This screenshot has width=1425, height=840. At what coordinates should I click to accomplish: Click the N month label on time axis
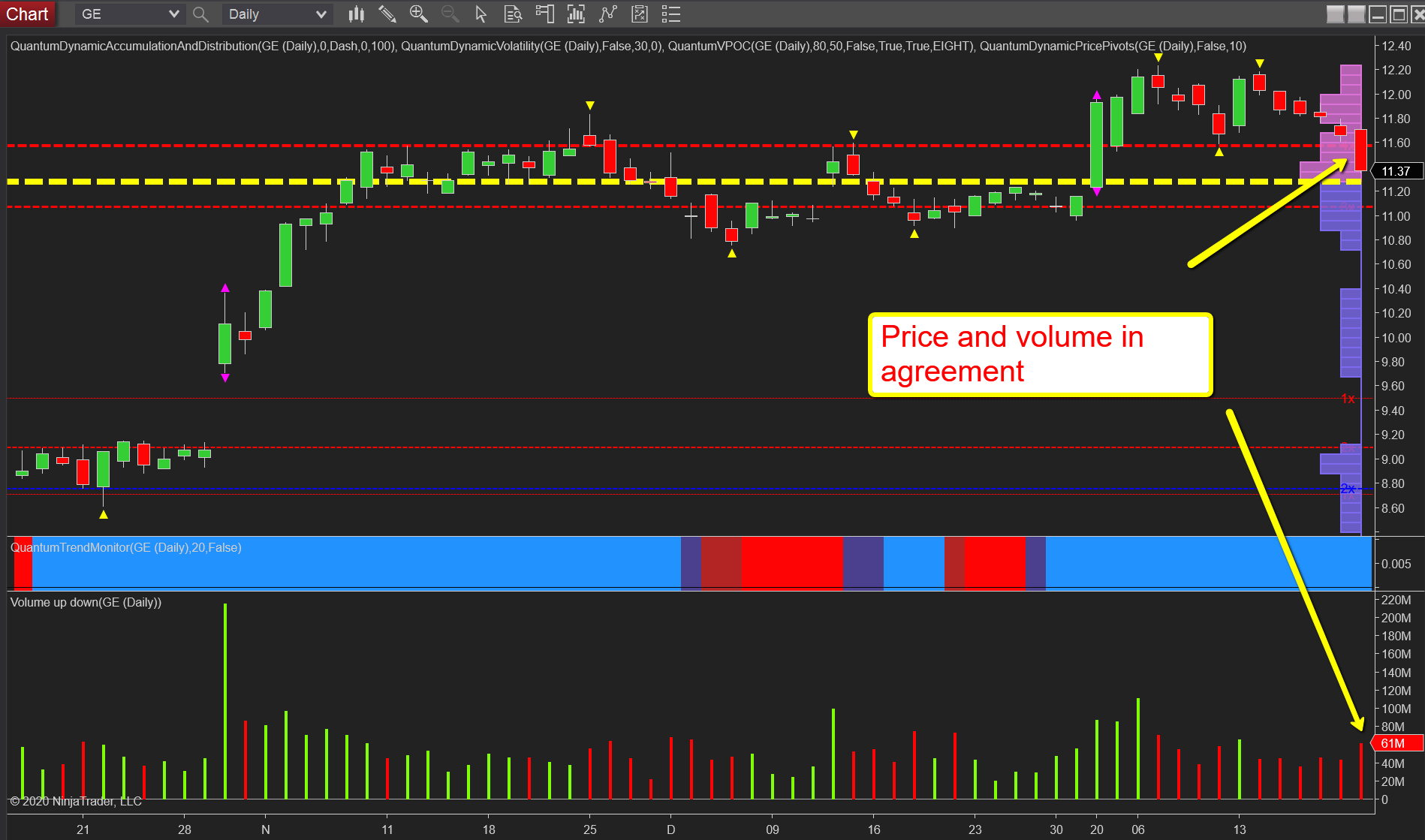(265, 829)
